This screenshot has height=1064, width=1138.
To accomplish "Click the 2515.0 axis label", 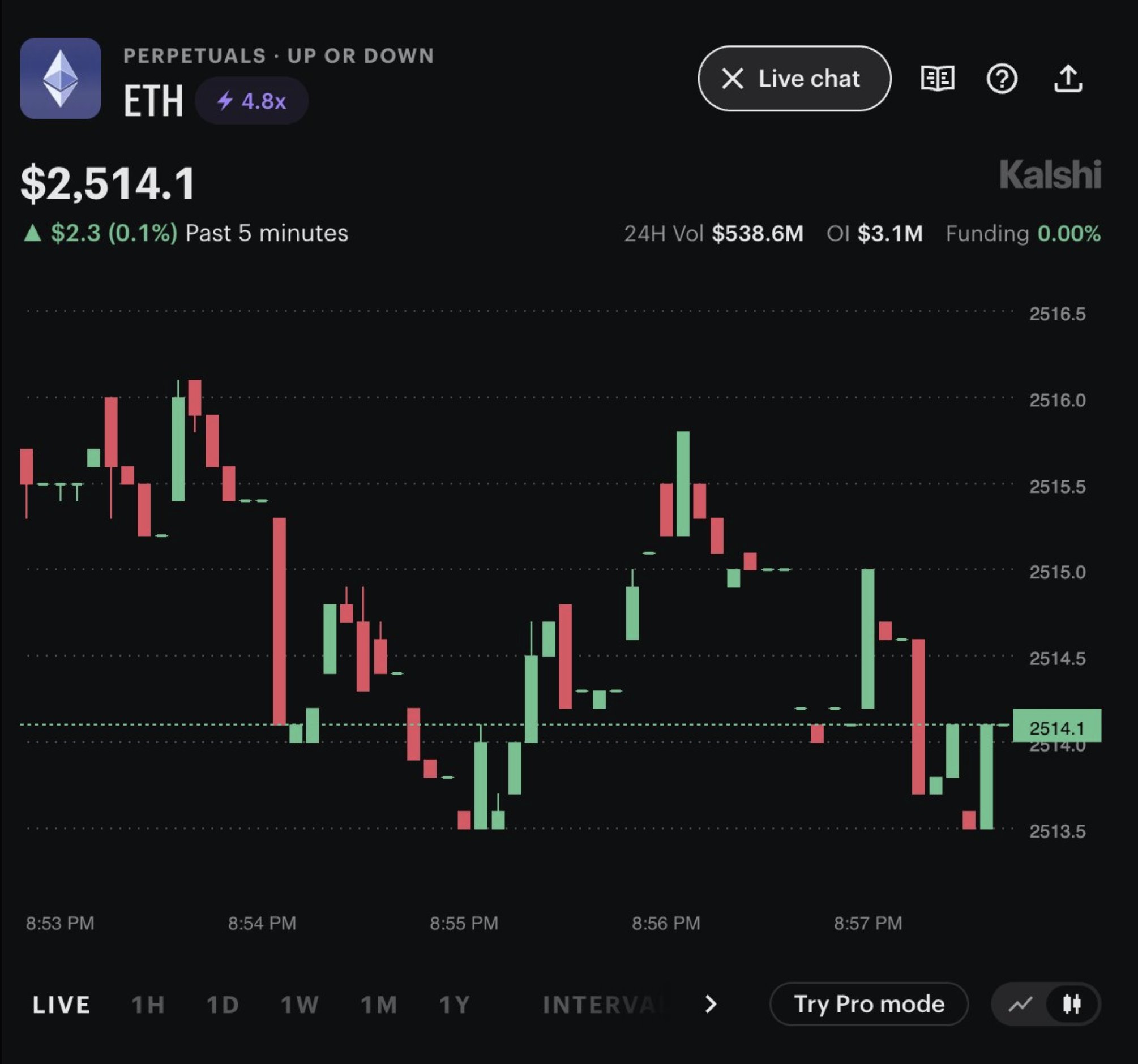I will (x=1057, y=572).
